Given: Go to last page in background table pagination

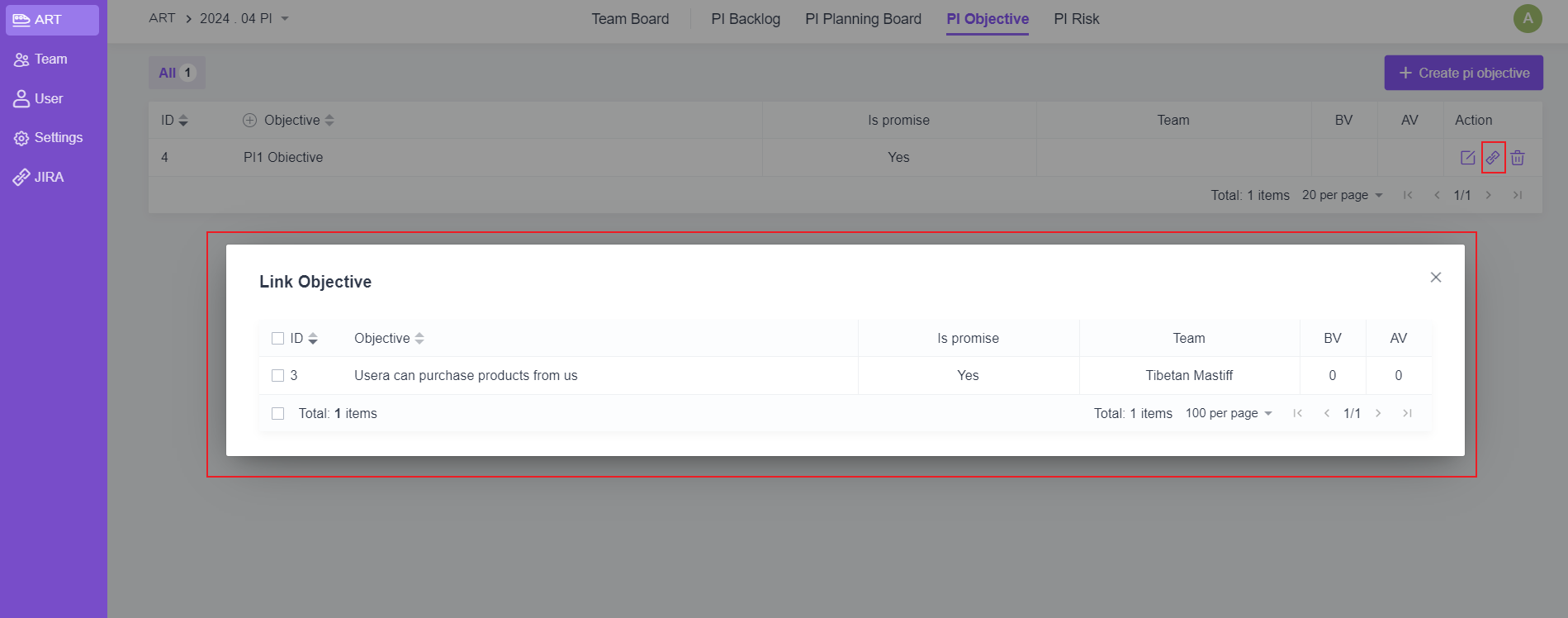Looking at the screenshot, I should click(1518, 195).
